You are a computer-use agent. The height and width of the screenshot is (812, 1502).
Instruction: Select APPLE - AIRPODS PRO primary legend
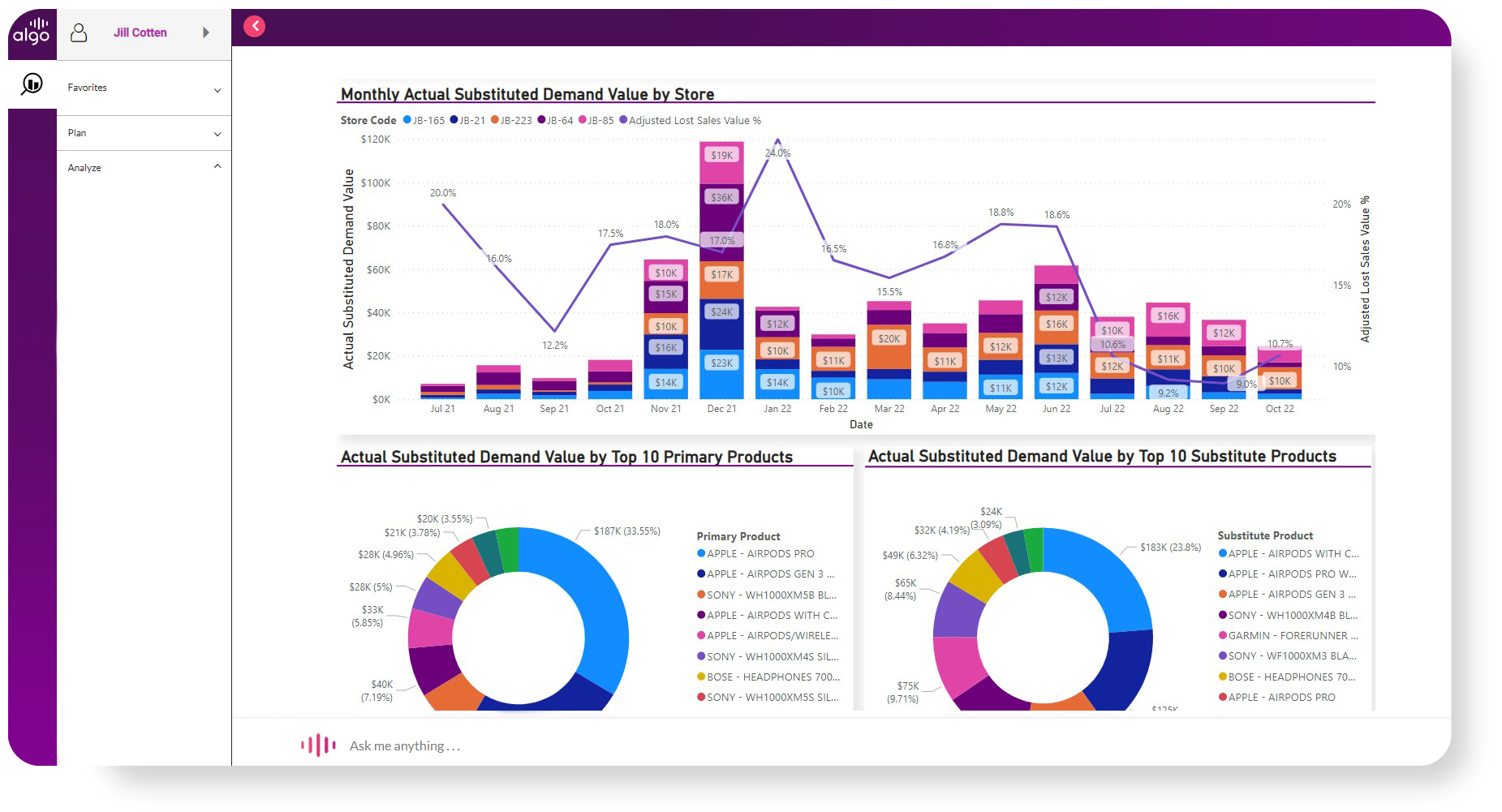(x=755, y=553)
